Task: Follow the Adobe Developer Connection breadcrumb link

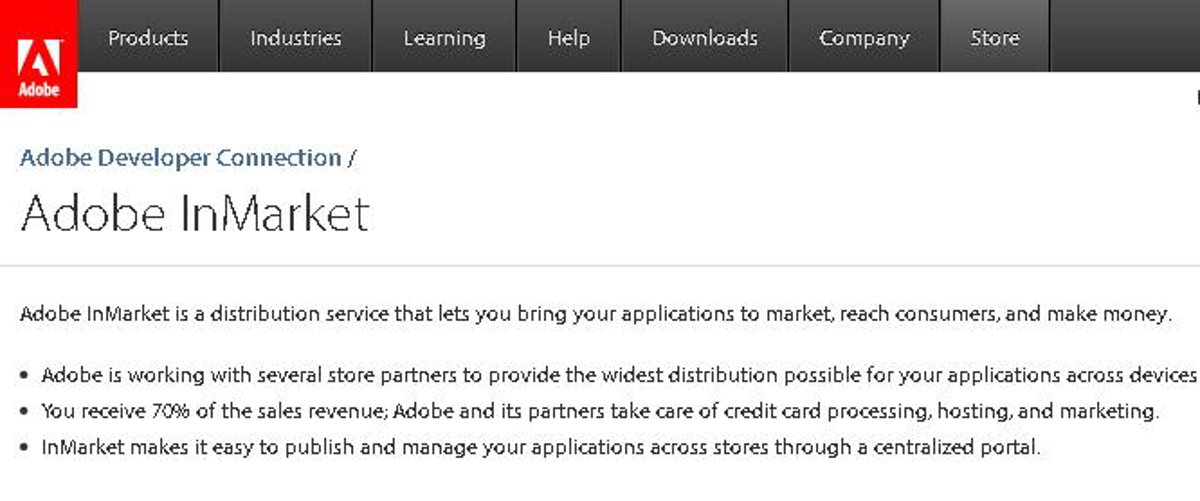Action: [x=181, y=158]
